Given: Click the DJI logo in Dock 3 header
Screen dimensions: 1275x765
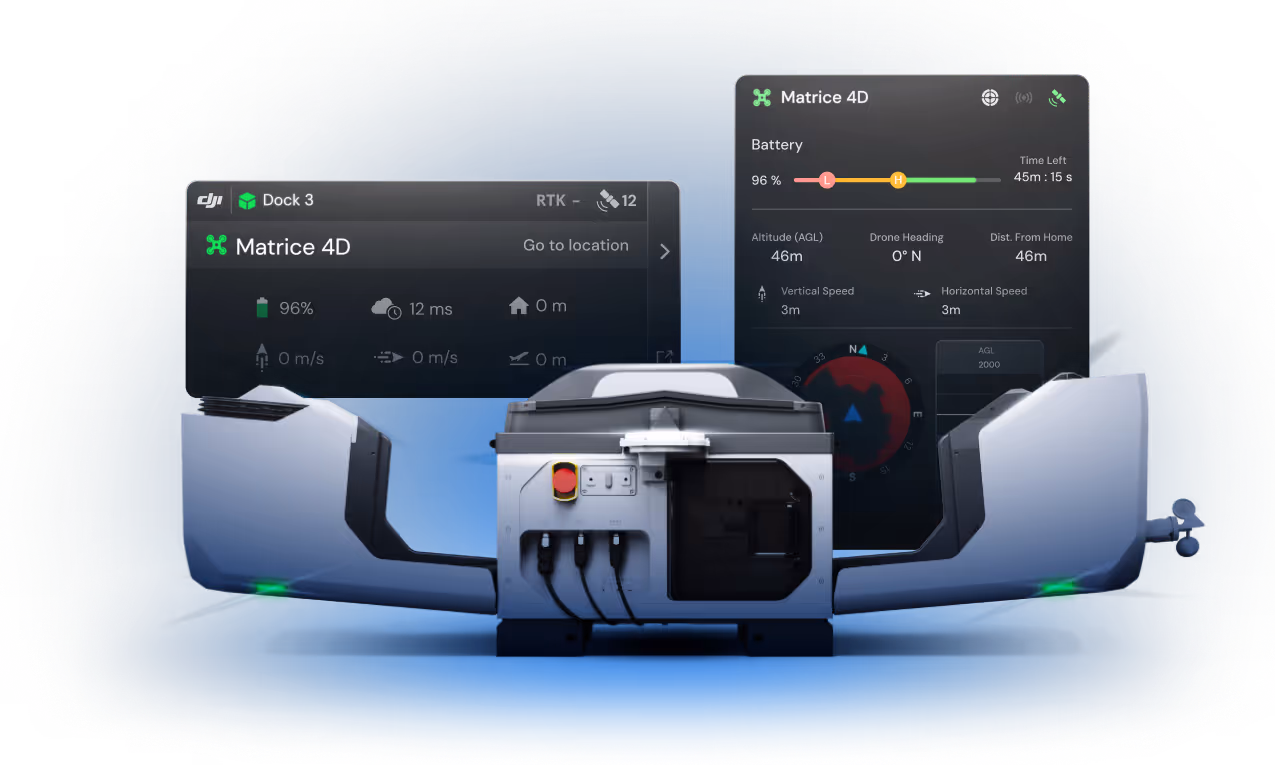Looking at the screenshot, I should (x=210, y=200).
